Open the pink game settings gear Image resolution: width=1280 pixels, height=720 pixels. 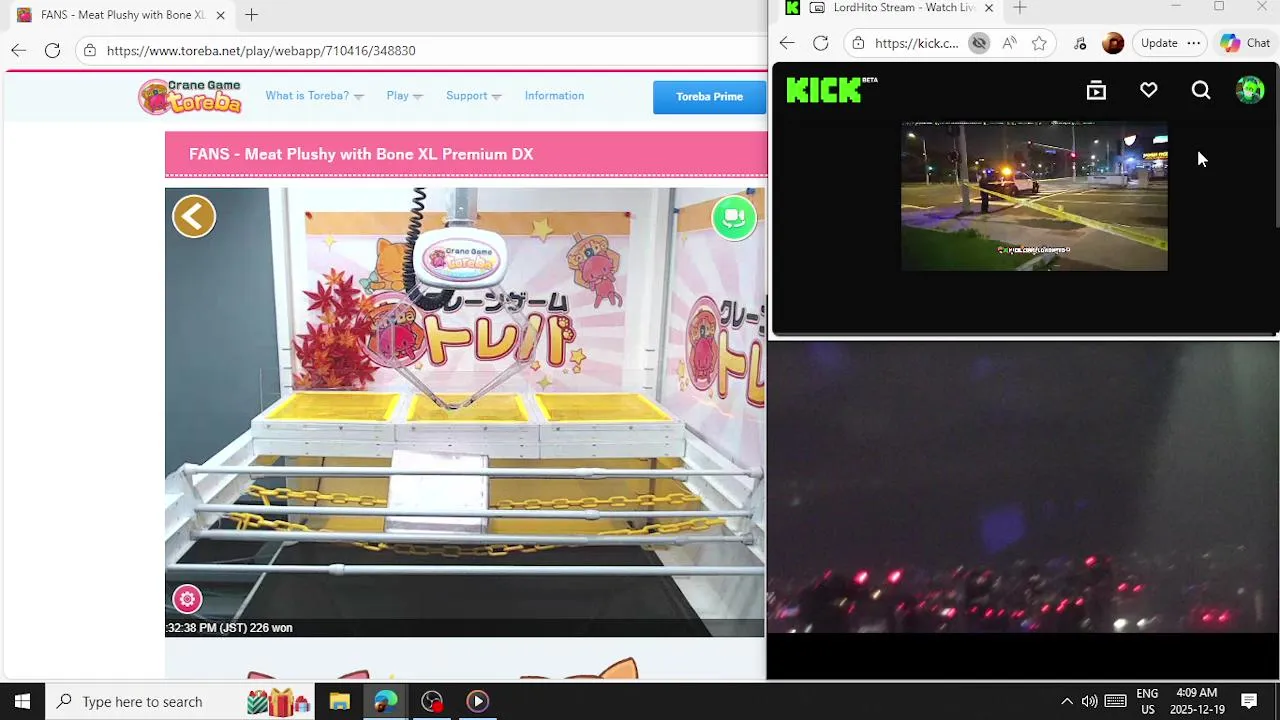[187, 599]
